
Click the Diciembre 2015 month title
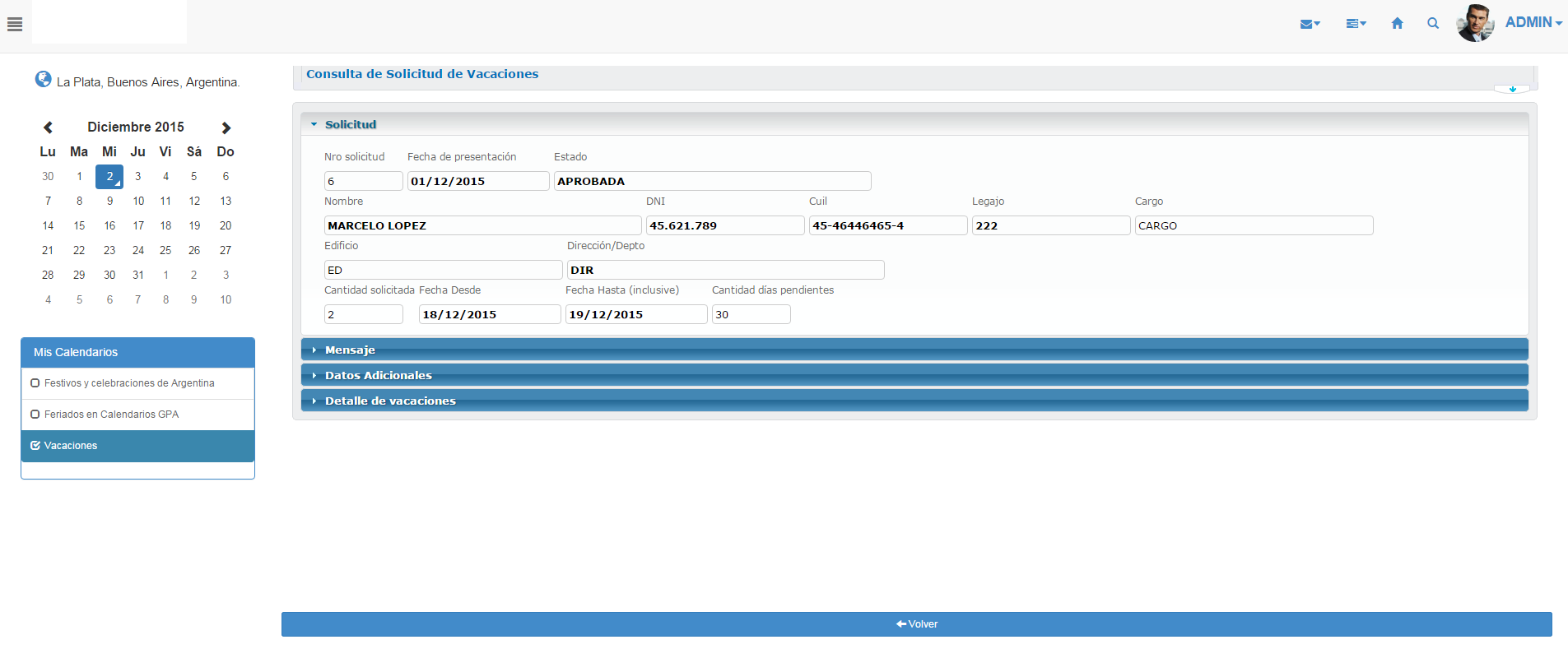click(136, 127)
